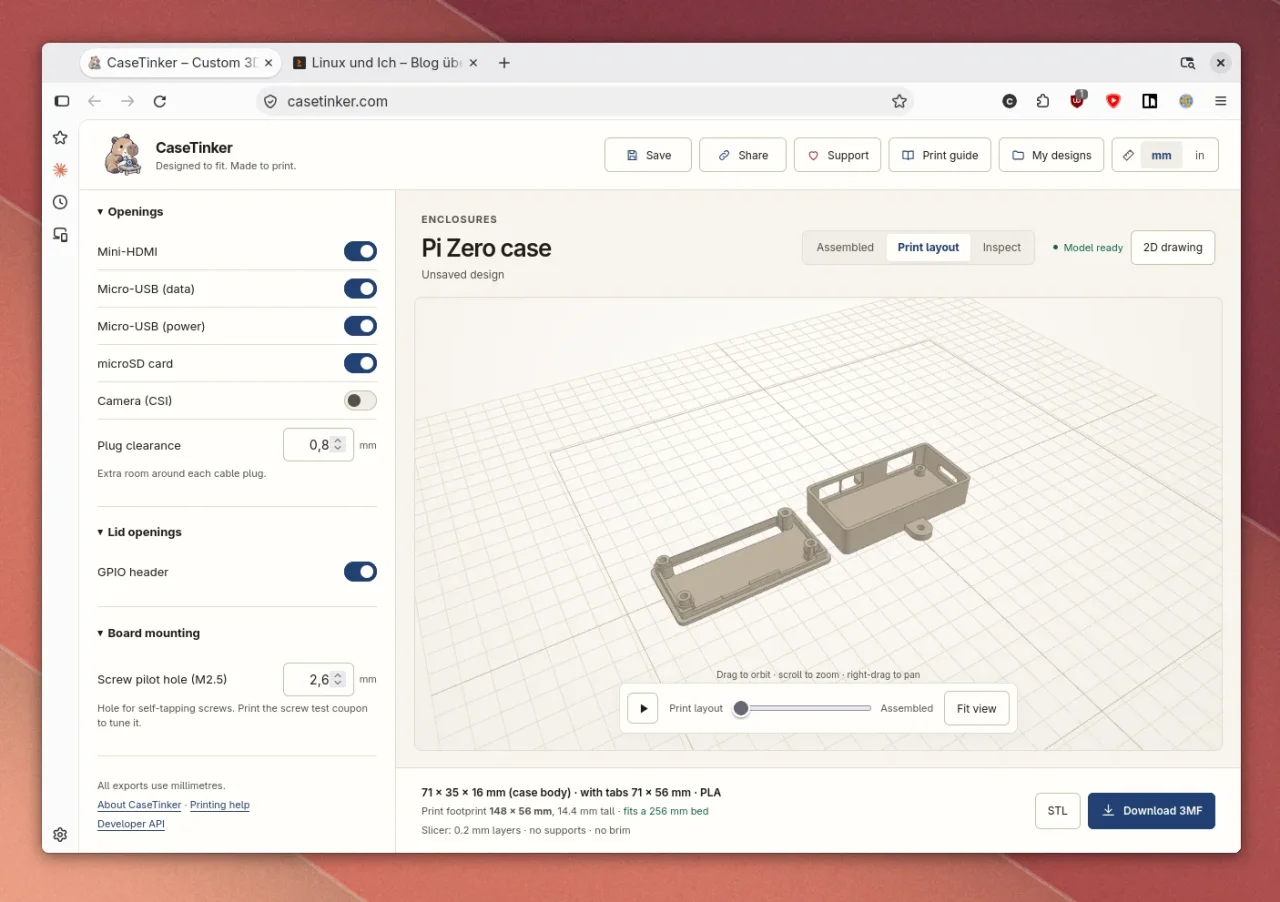Image resolution: width=1280 pixels, height=902 pixels.
Task: Select the CaseTinker browser tab
Action: (x=180, y=62)
